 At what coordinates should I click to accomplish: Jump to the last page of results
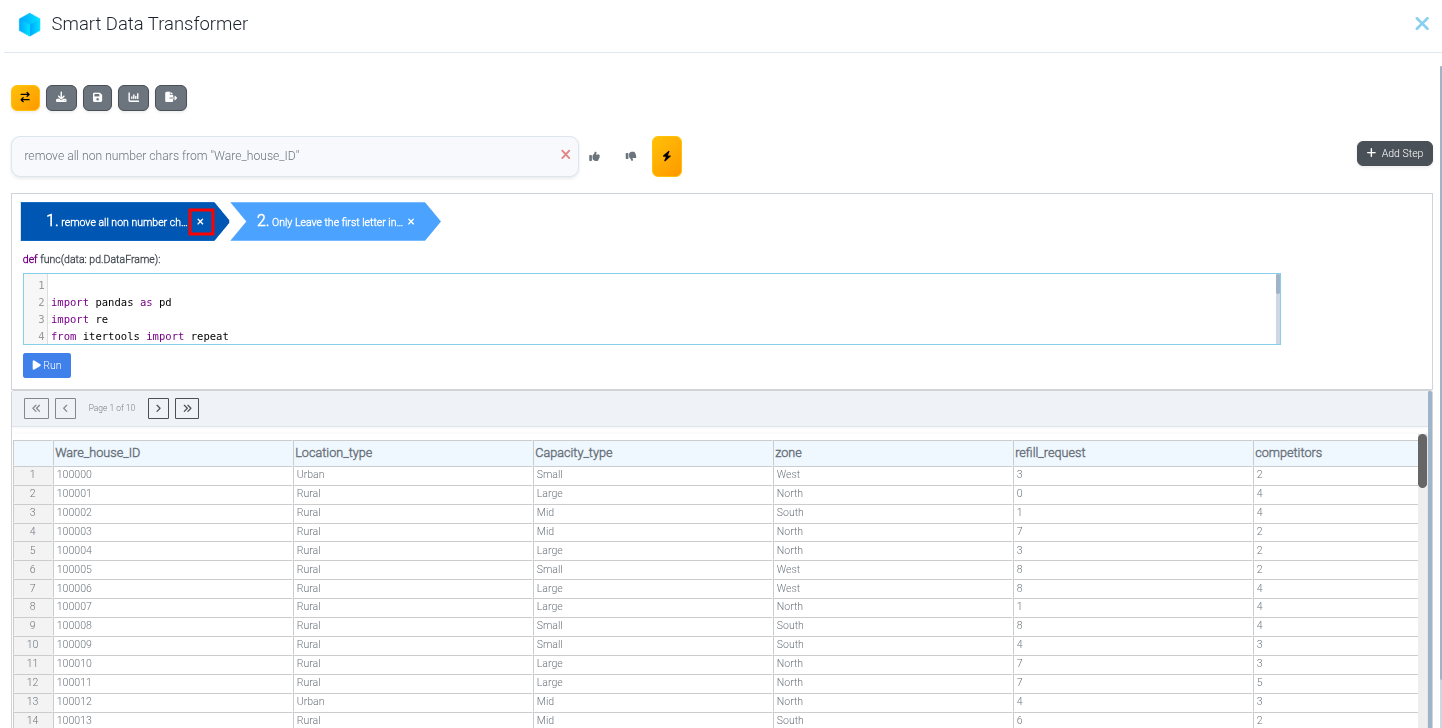[x=187, y=408]
